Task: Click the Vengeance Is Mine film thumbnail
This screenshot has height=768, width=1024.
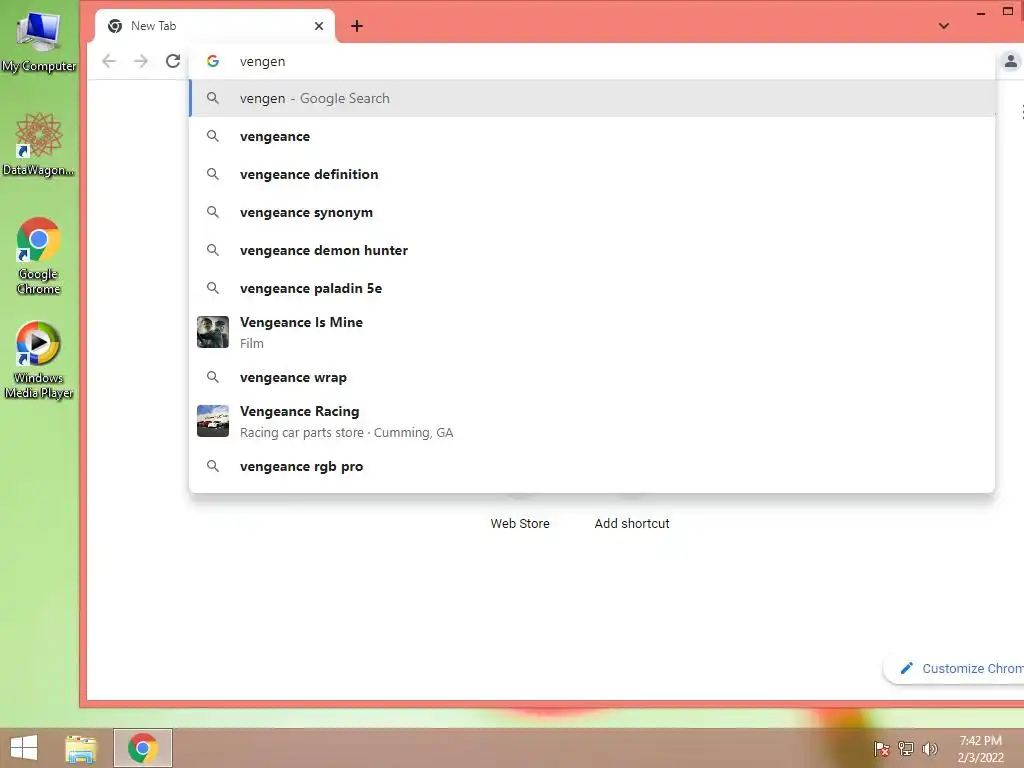Action: (213, 332)
